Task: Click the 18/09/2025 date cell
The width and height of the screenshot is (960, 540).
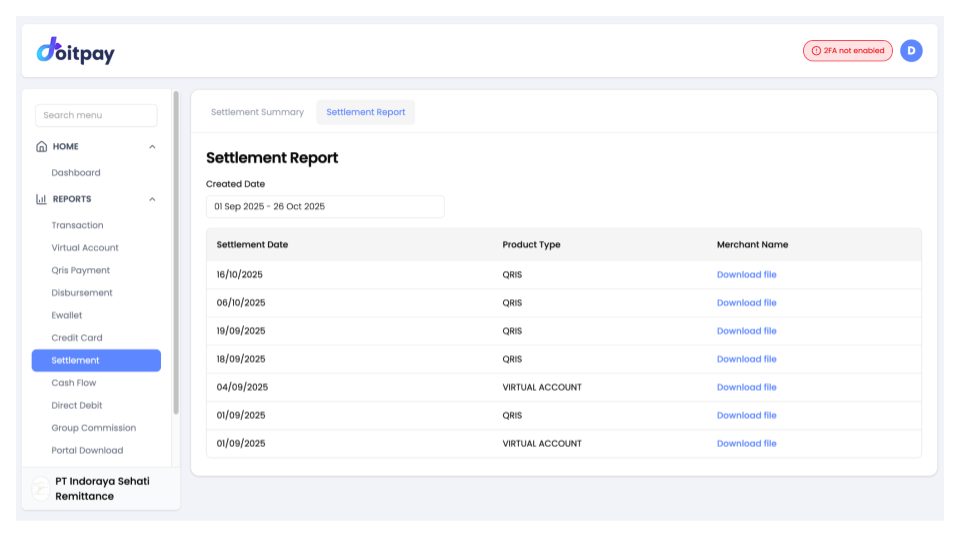Action: point(241,359)
